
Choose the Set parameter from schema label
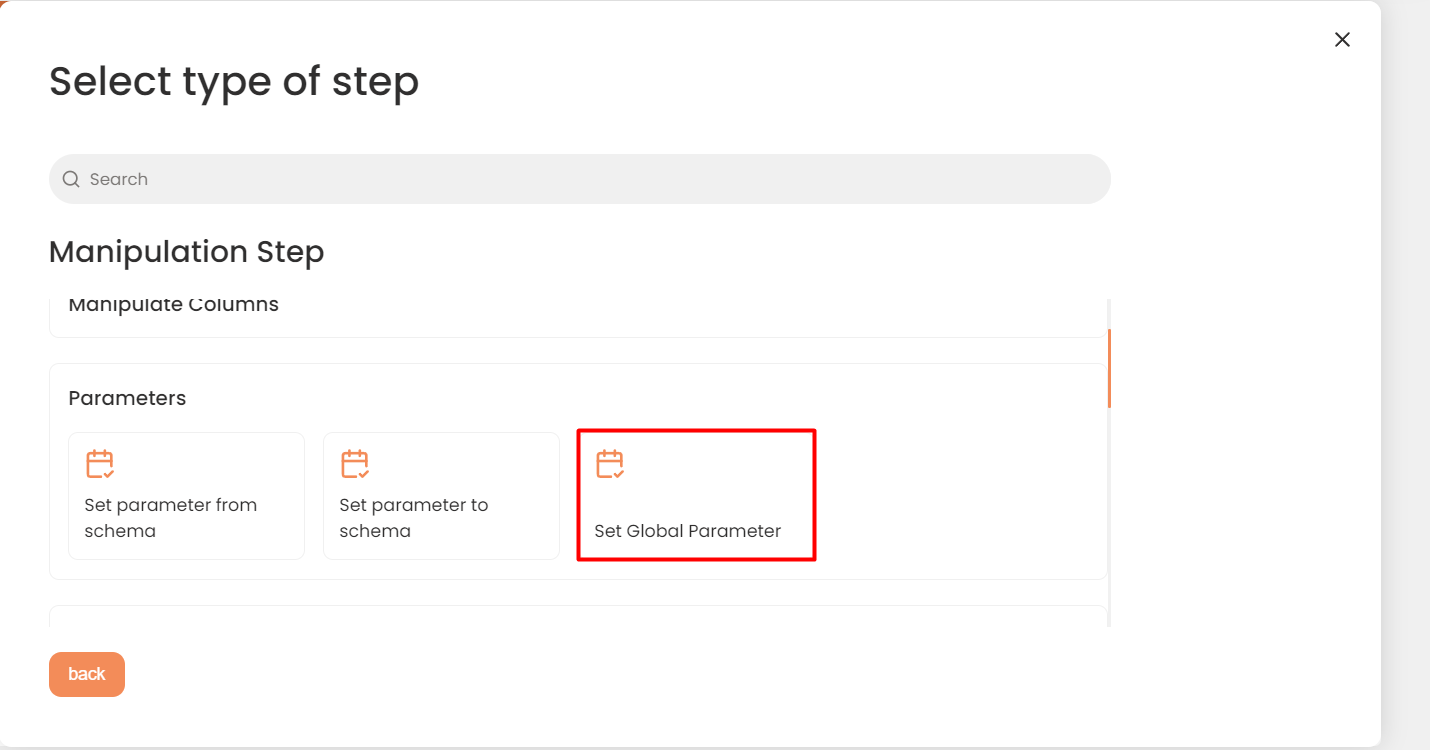(x=171, y=518)
